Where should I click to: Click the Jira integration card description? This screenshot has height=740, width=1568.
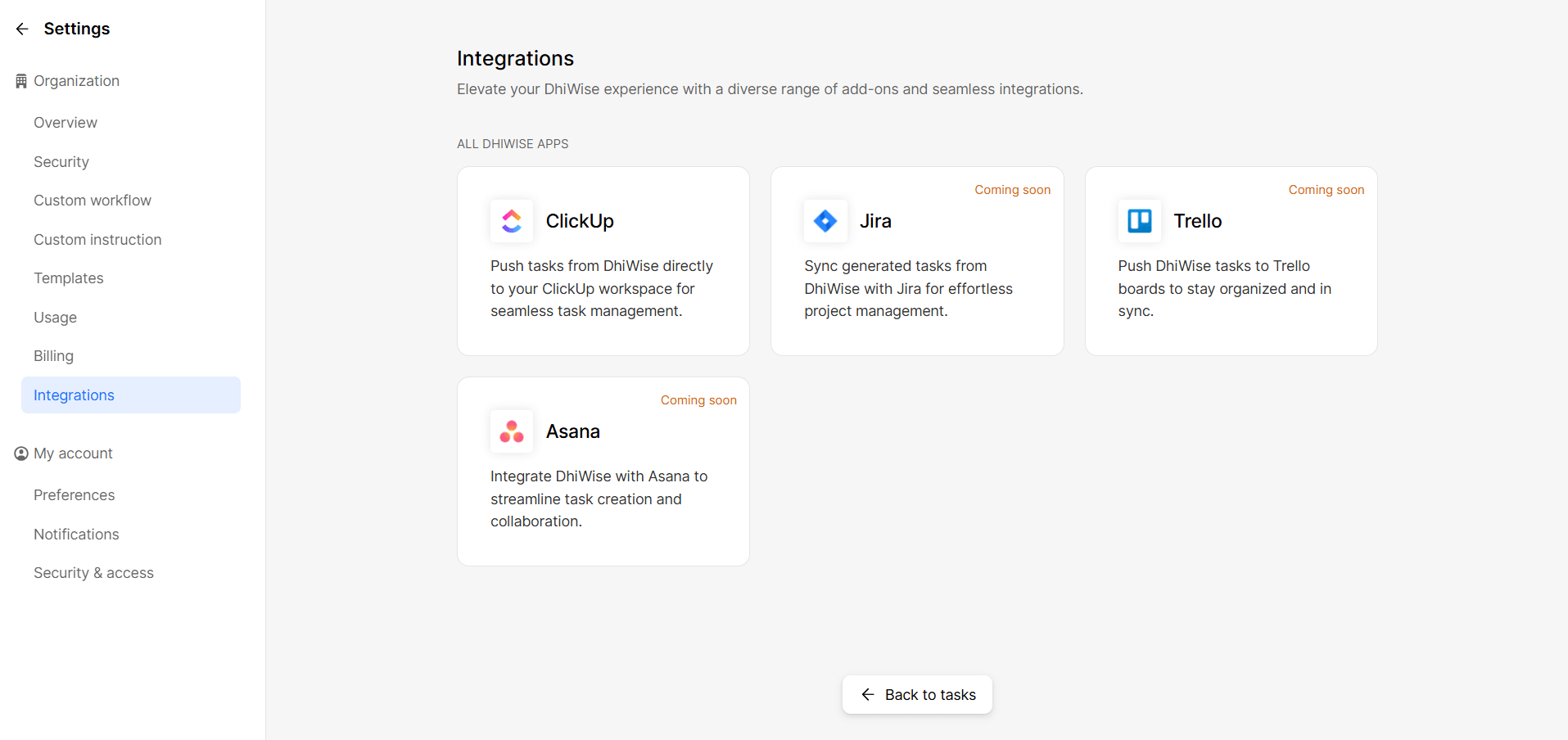(908, 289)
